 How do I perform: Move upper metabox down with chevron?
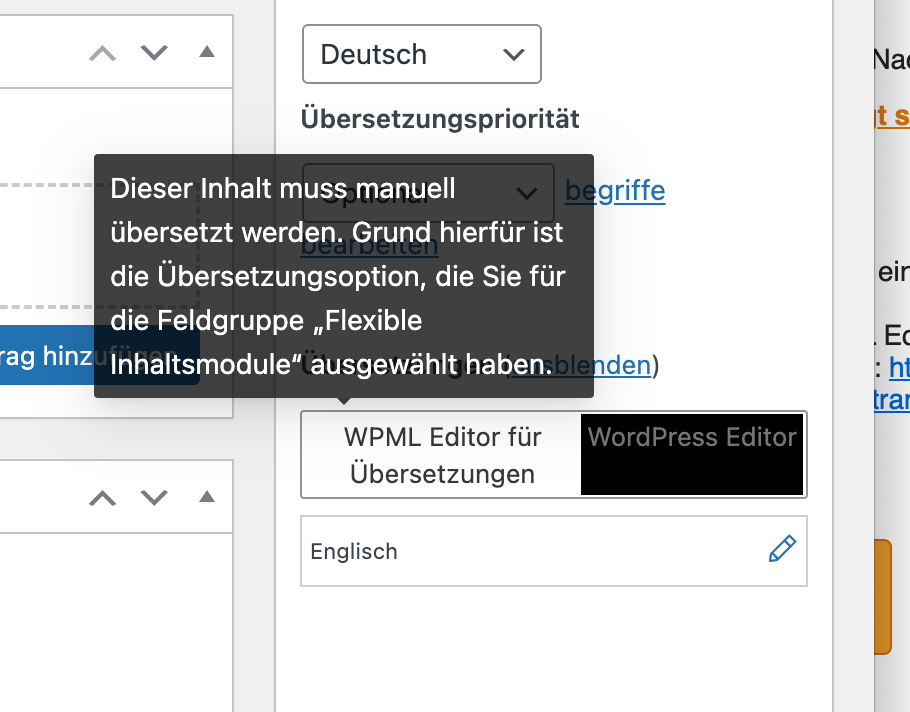click(x=154, y=53)
